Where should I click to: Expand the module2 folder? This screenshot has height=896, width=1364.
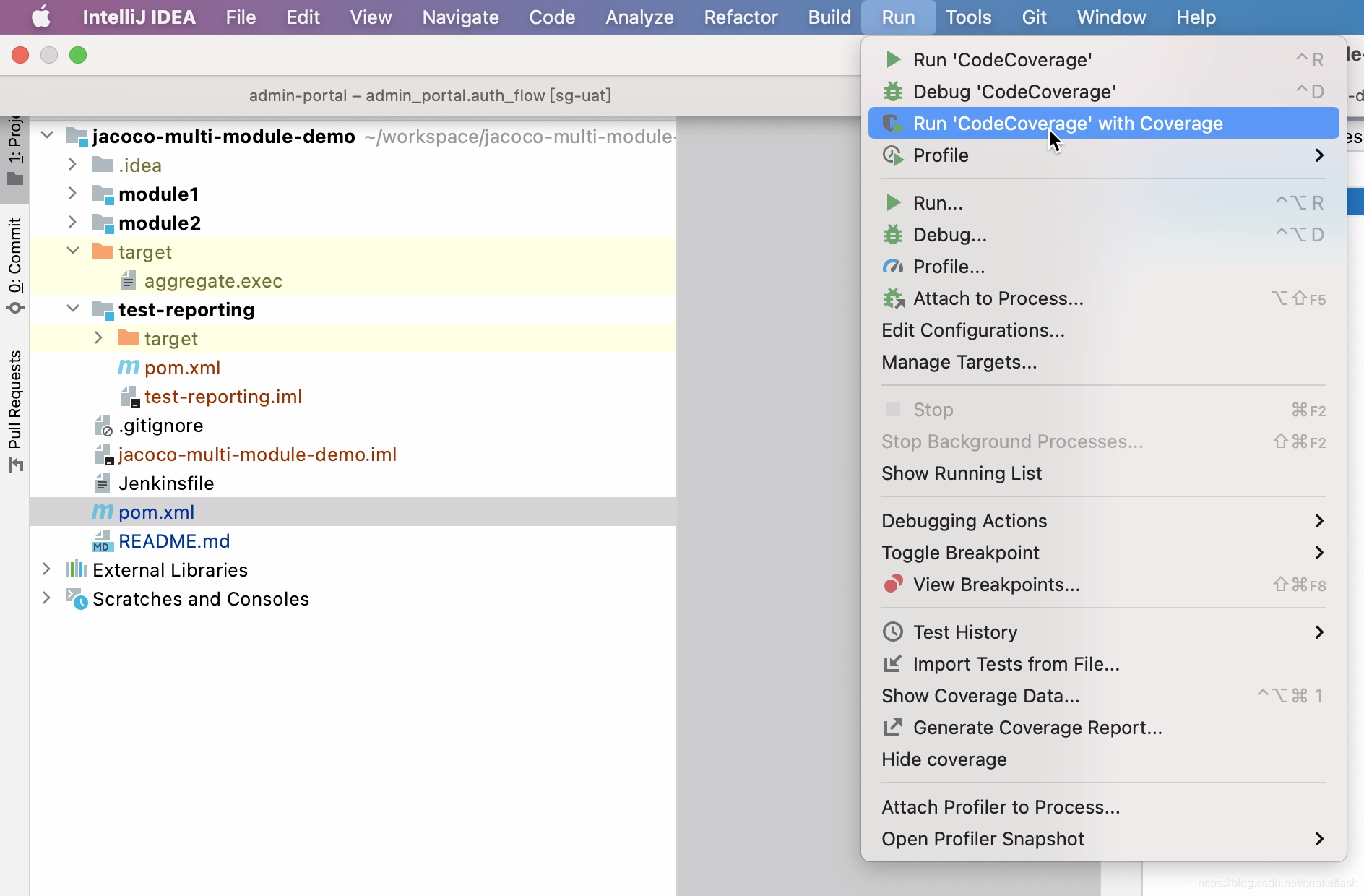tap(72, 223)
